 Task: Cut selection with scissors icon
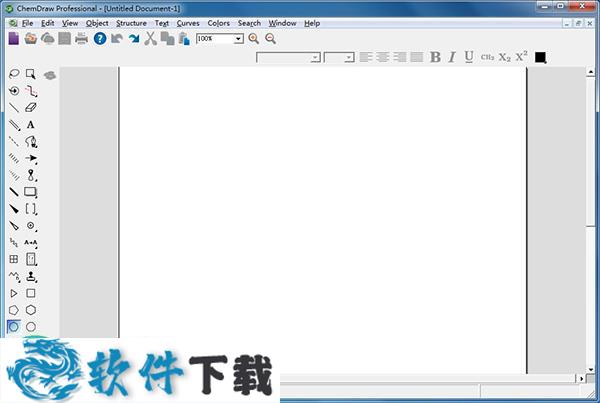click(x=150, y=39)
